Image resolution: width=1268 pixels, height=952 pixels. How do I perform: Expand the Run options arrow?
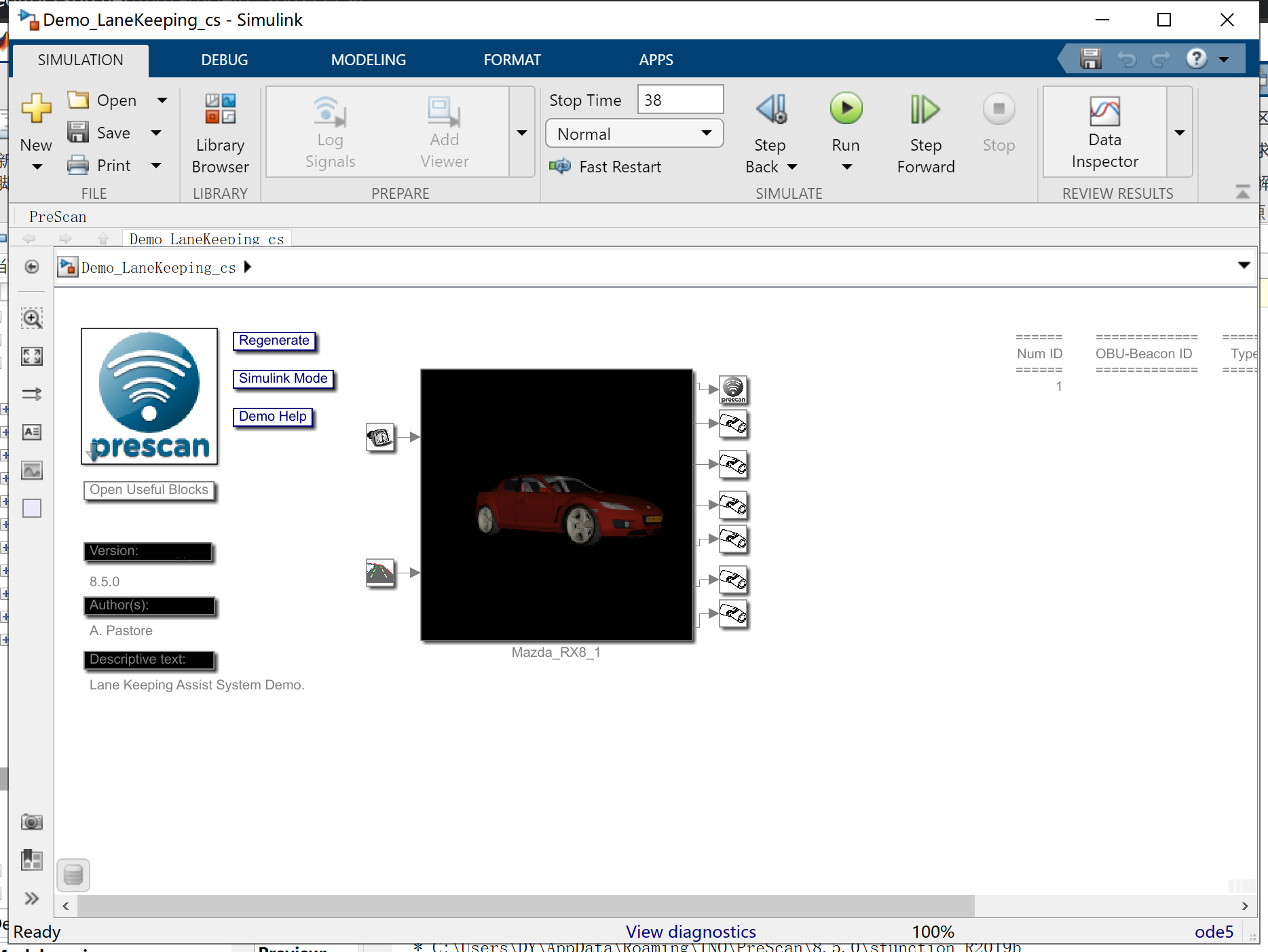(x=846, y=167)
